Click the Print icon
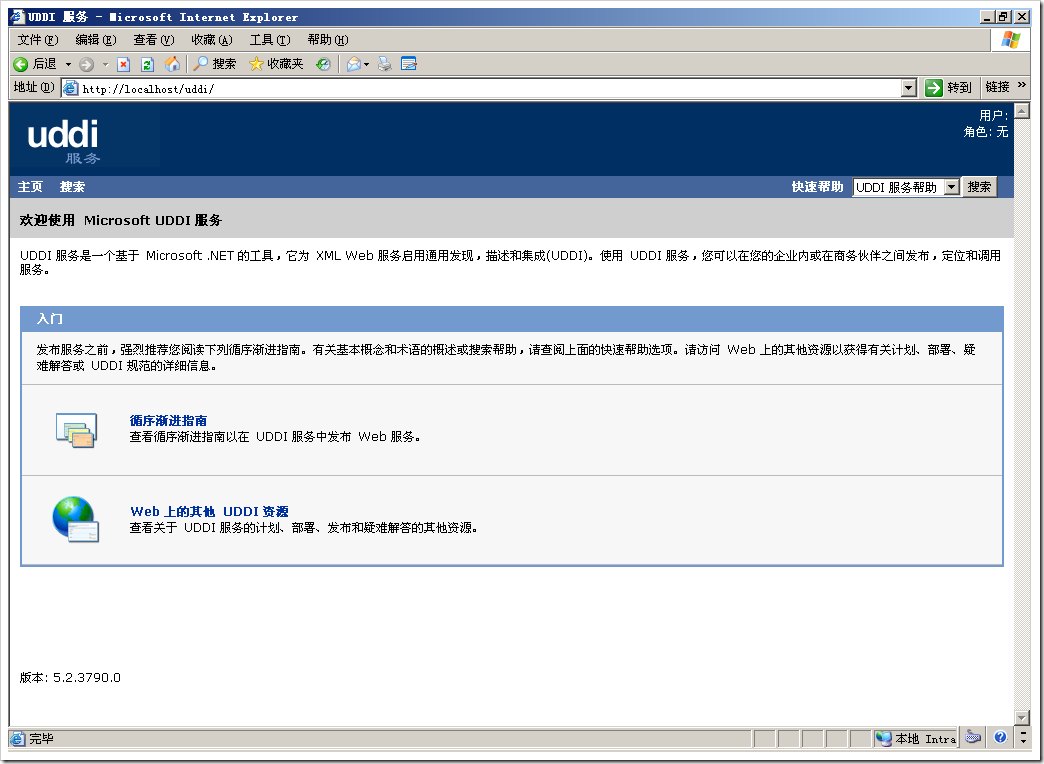1044x764 pixels. click(x=385, y=64)
